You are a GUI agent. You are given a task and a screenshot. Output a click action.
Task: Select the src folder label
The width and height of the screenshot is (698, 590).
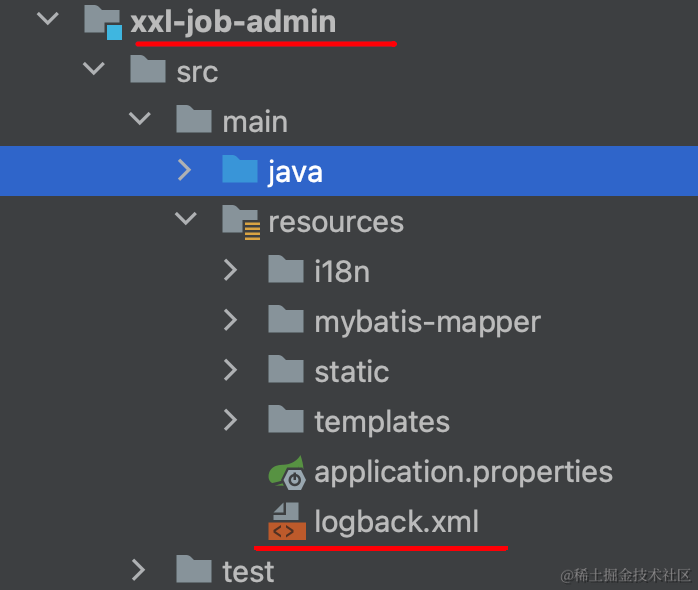(x=197, y=72)
